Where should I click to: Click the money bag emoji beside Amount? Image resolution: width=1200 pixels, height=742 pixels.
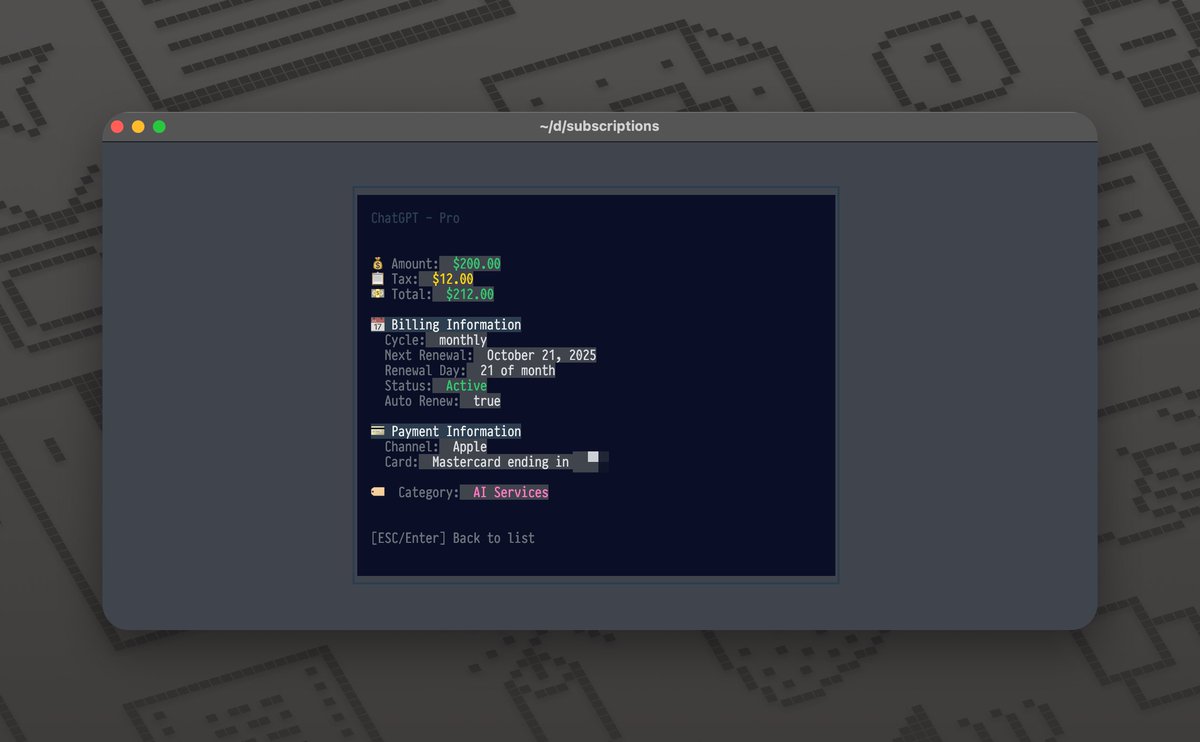coord(377,264)
